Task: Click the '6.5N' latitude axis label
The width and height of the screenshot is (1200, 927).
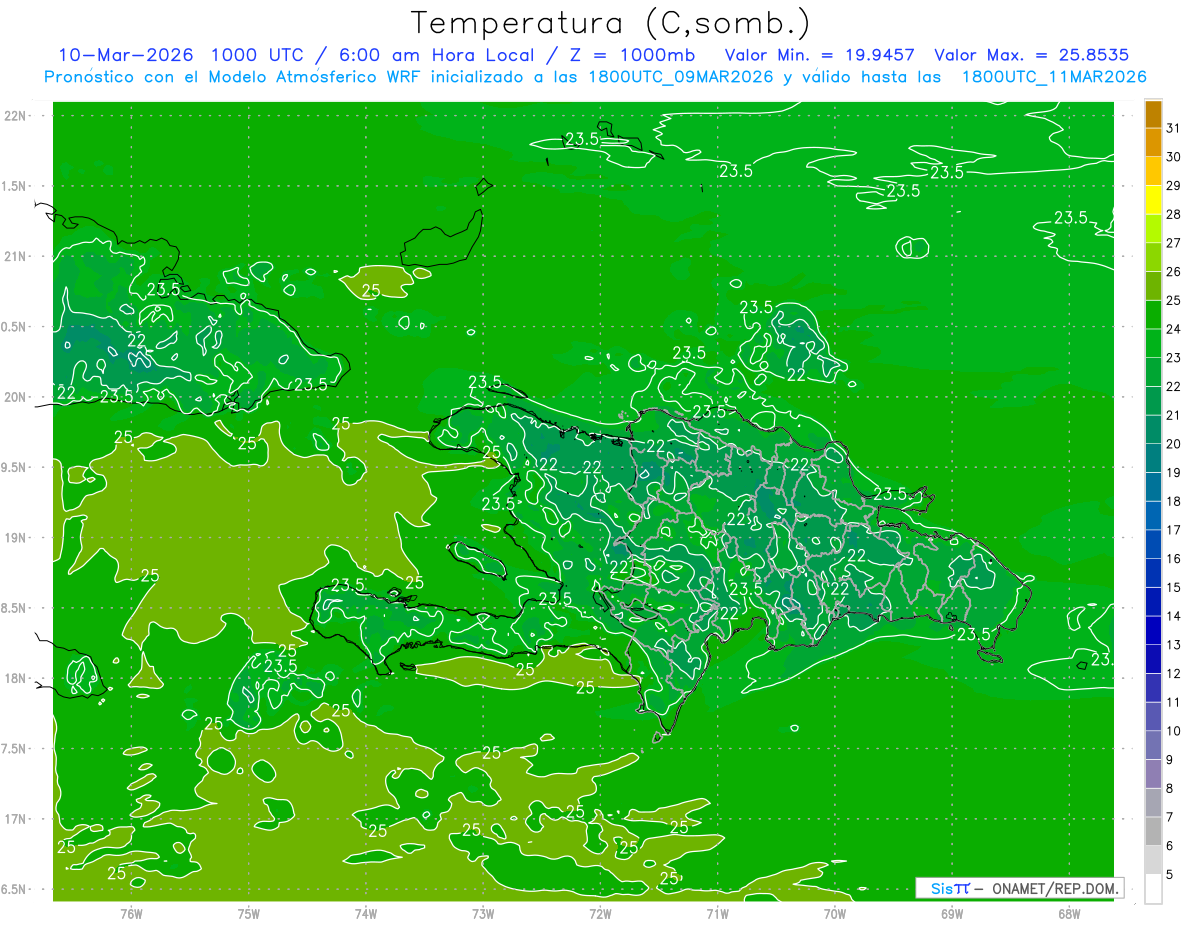Action: pos(15,890)
